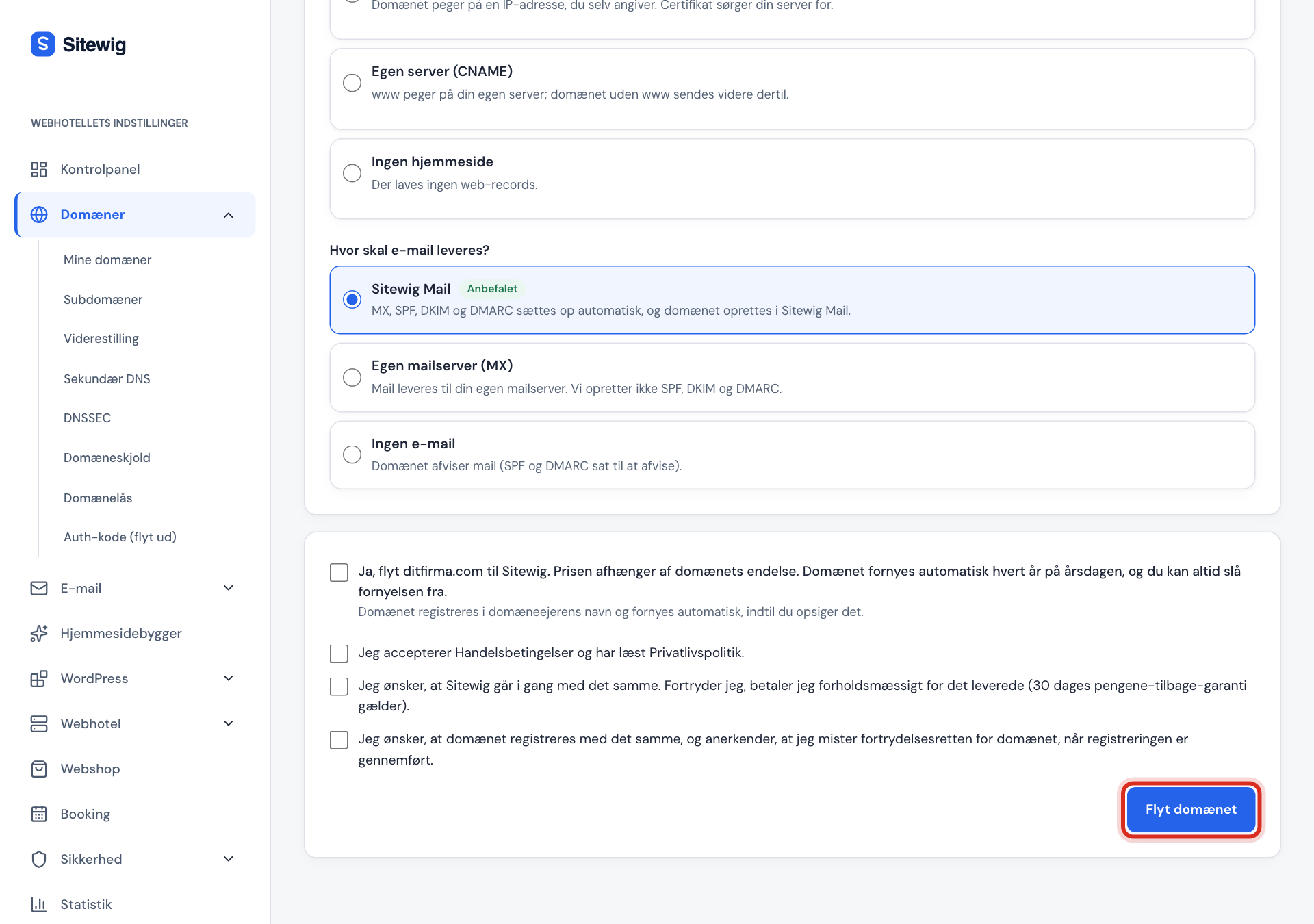The height and width of the screenshot is (924, 1314).
Task: Click the Sitewig logo icon
Action: click(42, 44)
